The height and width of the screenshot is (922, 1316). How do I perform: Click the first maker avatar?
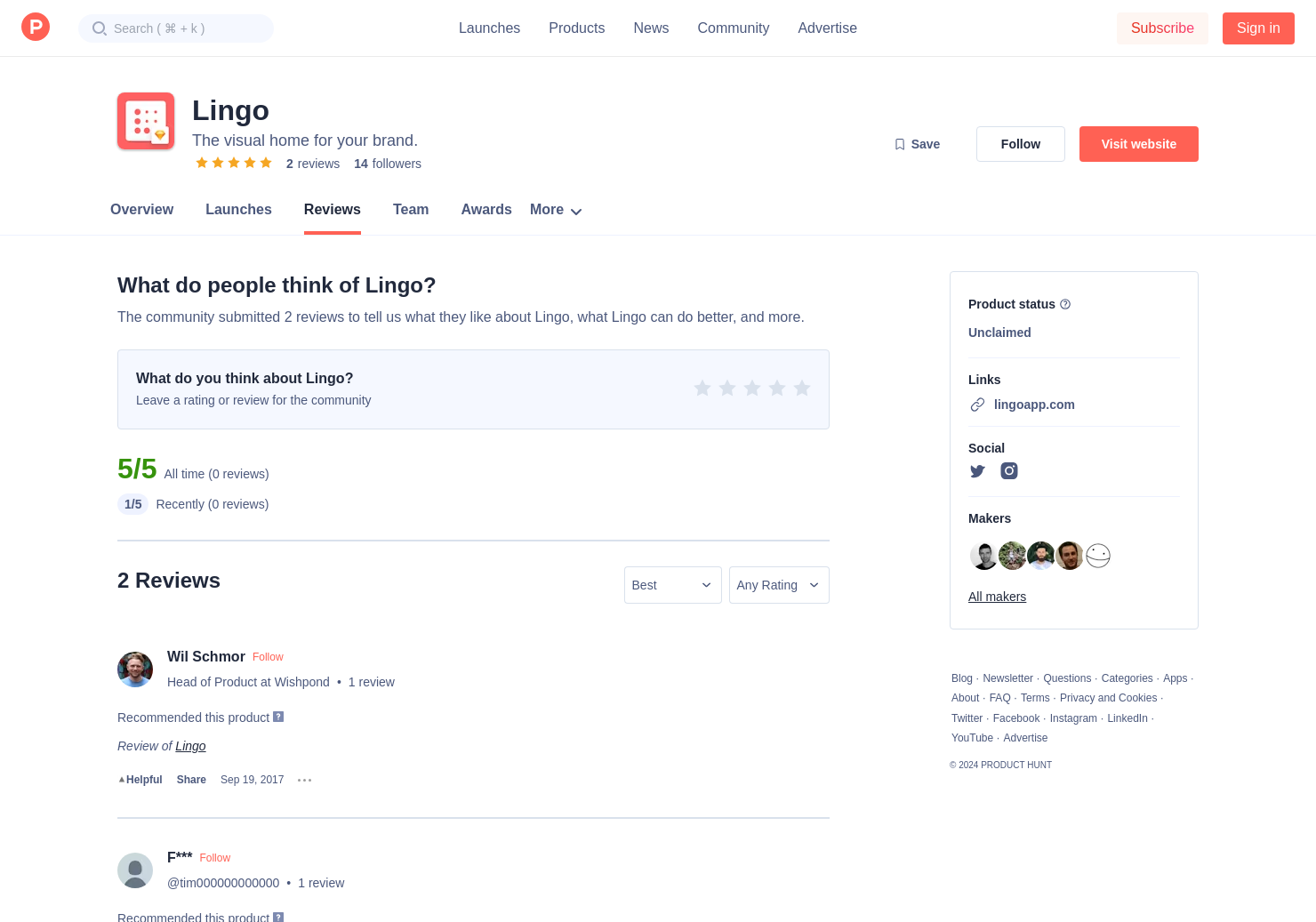point(984,556)
